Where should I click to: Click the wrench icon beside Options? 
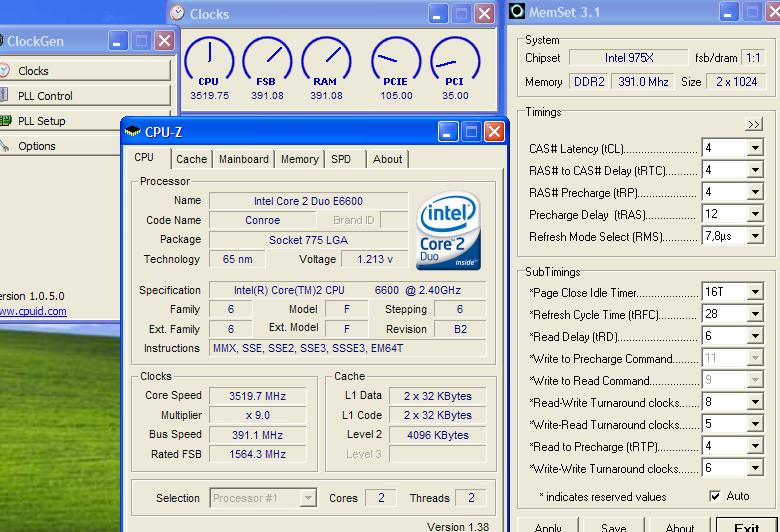click(x=4, y=145)
